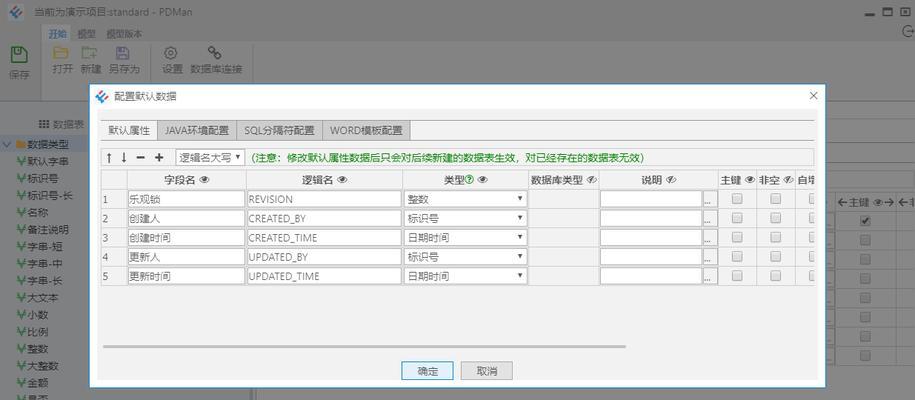Check the 非空 box for 乐观锁 row
This screenshot has height=400, width=915.
click(x=775, y=199)
